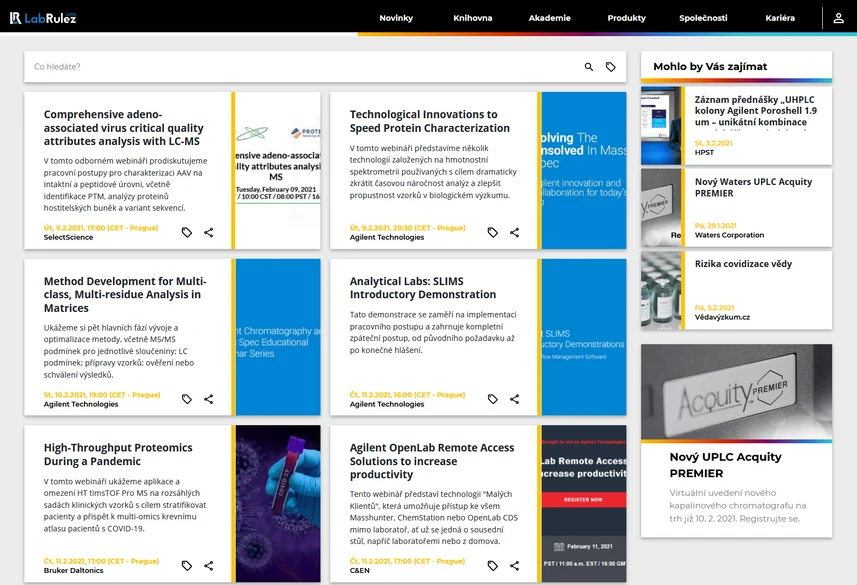This screenshot has height=585, width=857.
Task: Click the Acquity PREMIER promo image
Action: pyautogui.click(x=736, y=391)
